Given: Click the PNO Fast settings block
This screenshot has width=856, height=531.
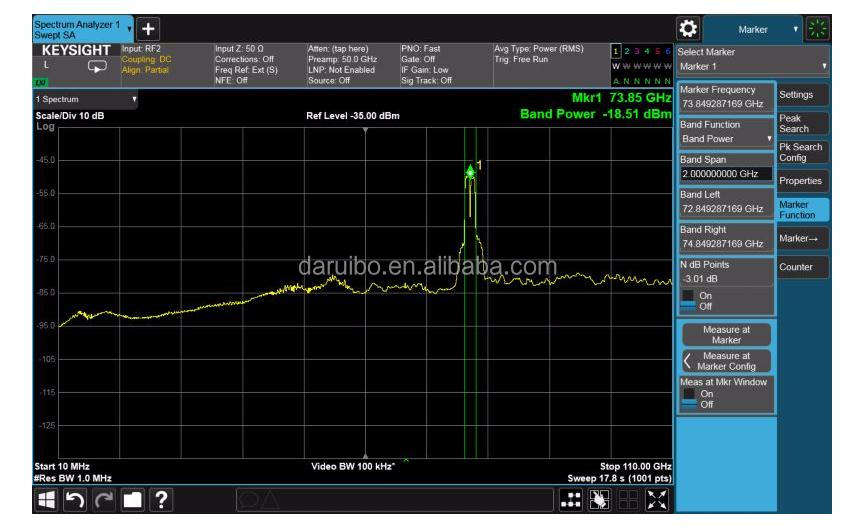Looking at the screenshot, I should point(446,65).
